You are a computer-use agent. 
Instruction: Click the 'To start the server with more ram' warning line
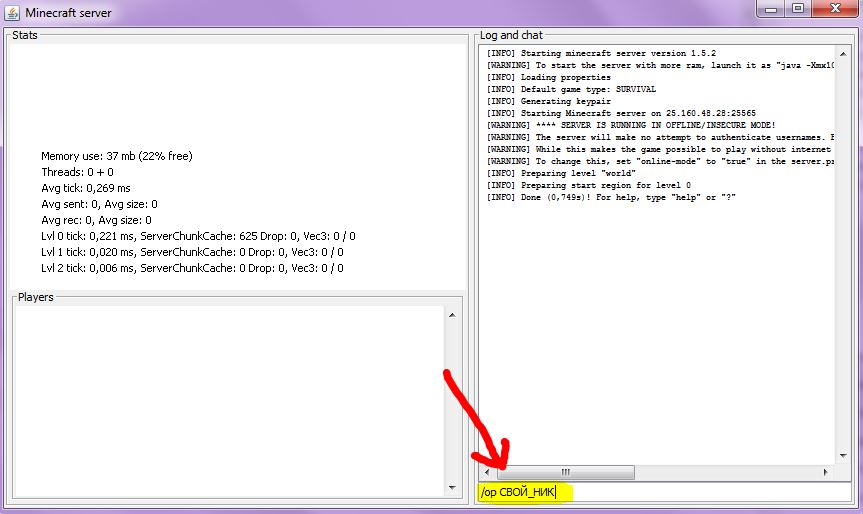pos(660,65)
